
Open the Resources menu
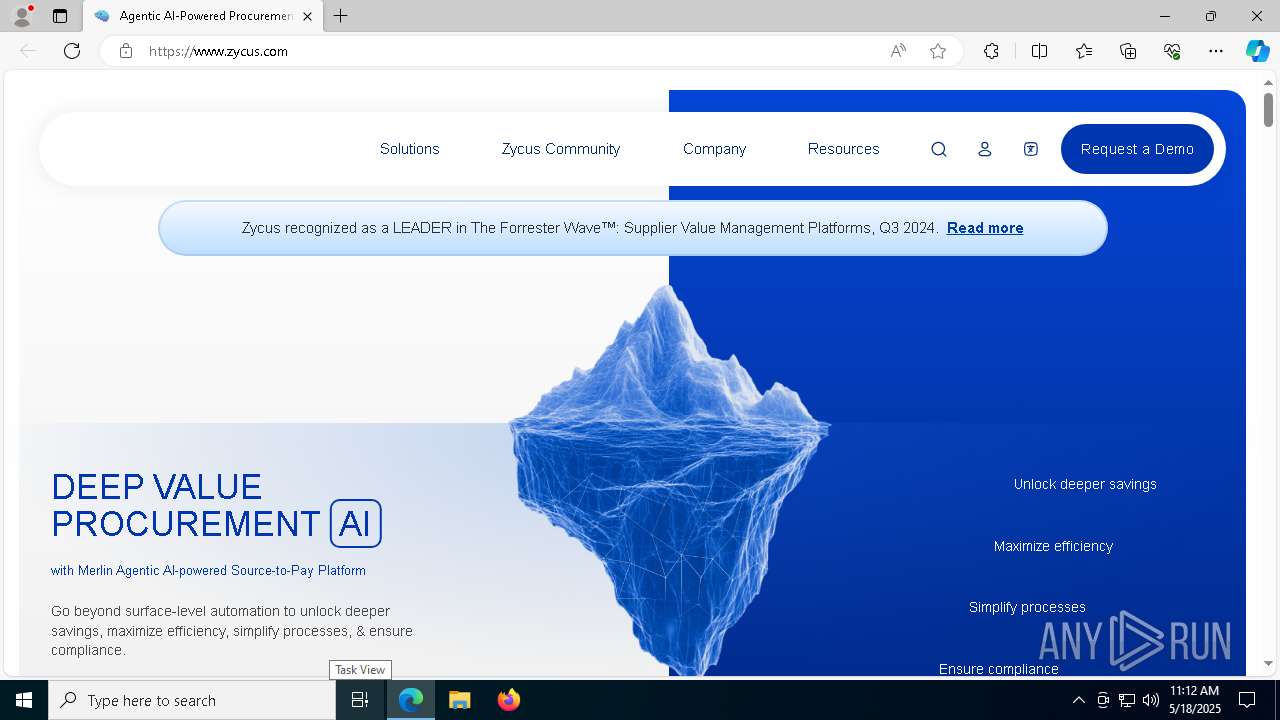point(843,149)
